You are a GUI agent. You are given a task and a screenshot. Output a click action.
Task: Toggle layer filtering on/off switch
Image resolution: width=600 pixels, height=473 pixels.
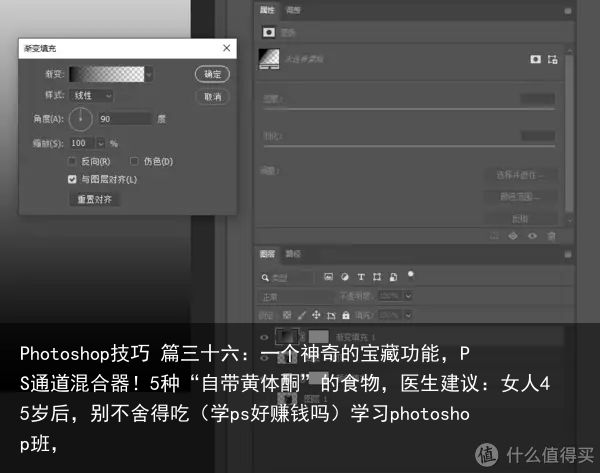click(x=411, y=275)
